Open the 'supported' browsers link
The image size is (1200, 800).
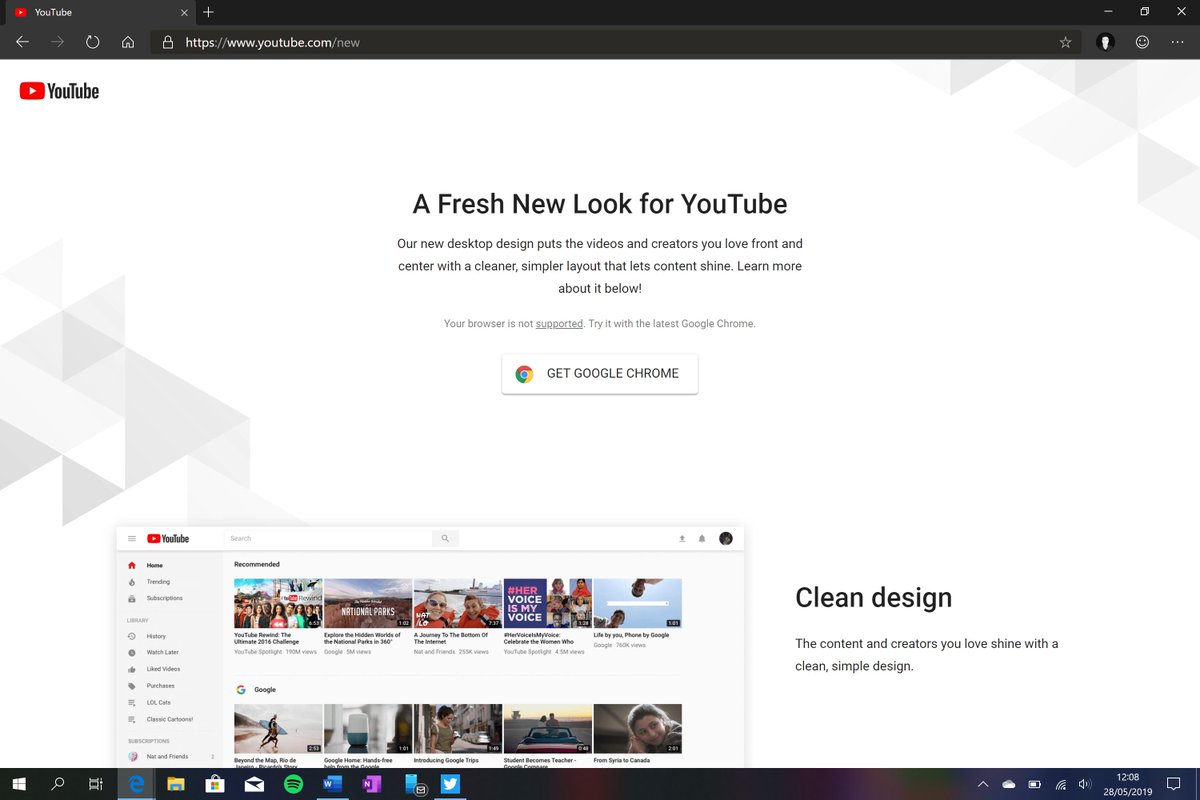click(559, 323)
